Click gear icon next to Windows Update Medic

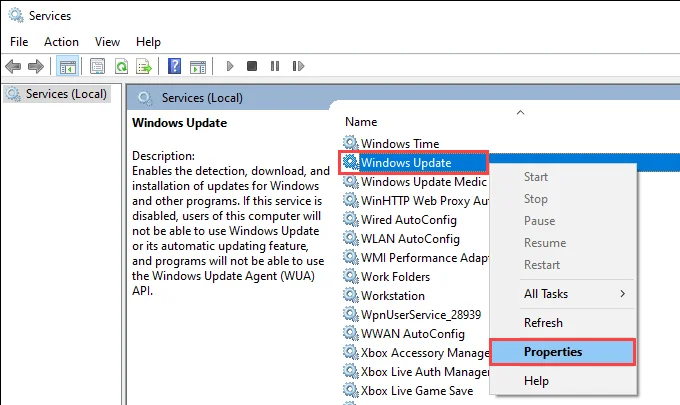click(x=350, y=181)
